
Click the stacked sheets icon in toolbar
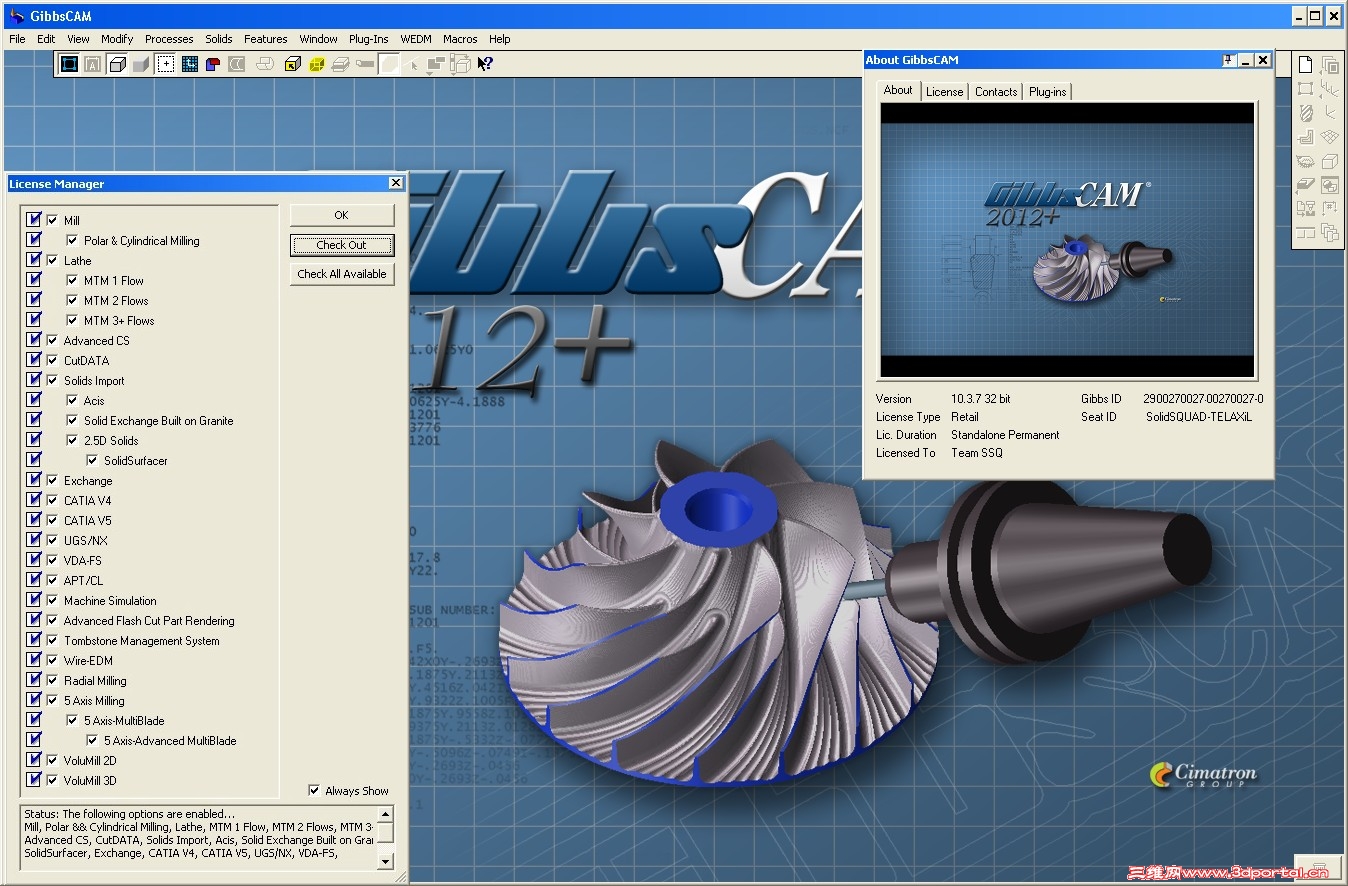(340, 64)
